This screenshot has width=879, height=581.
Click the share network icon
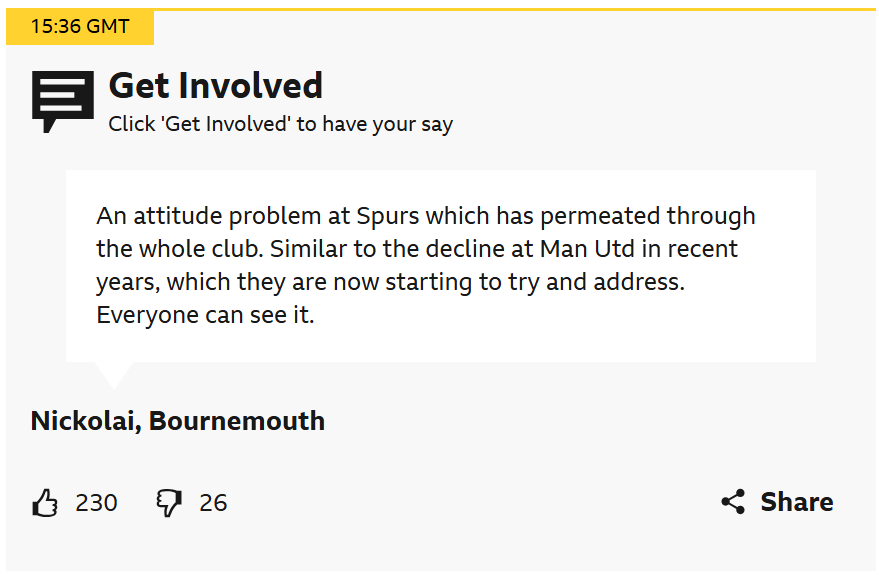[733, 502]
